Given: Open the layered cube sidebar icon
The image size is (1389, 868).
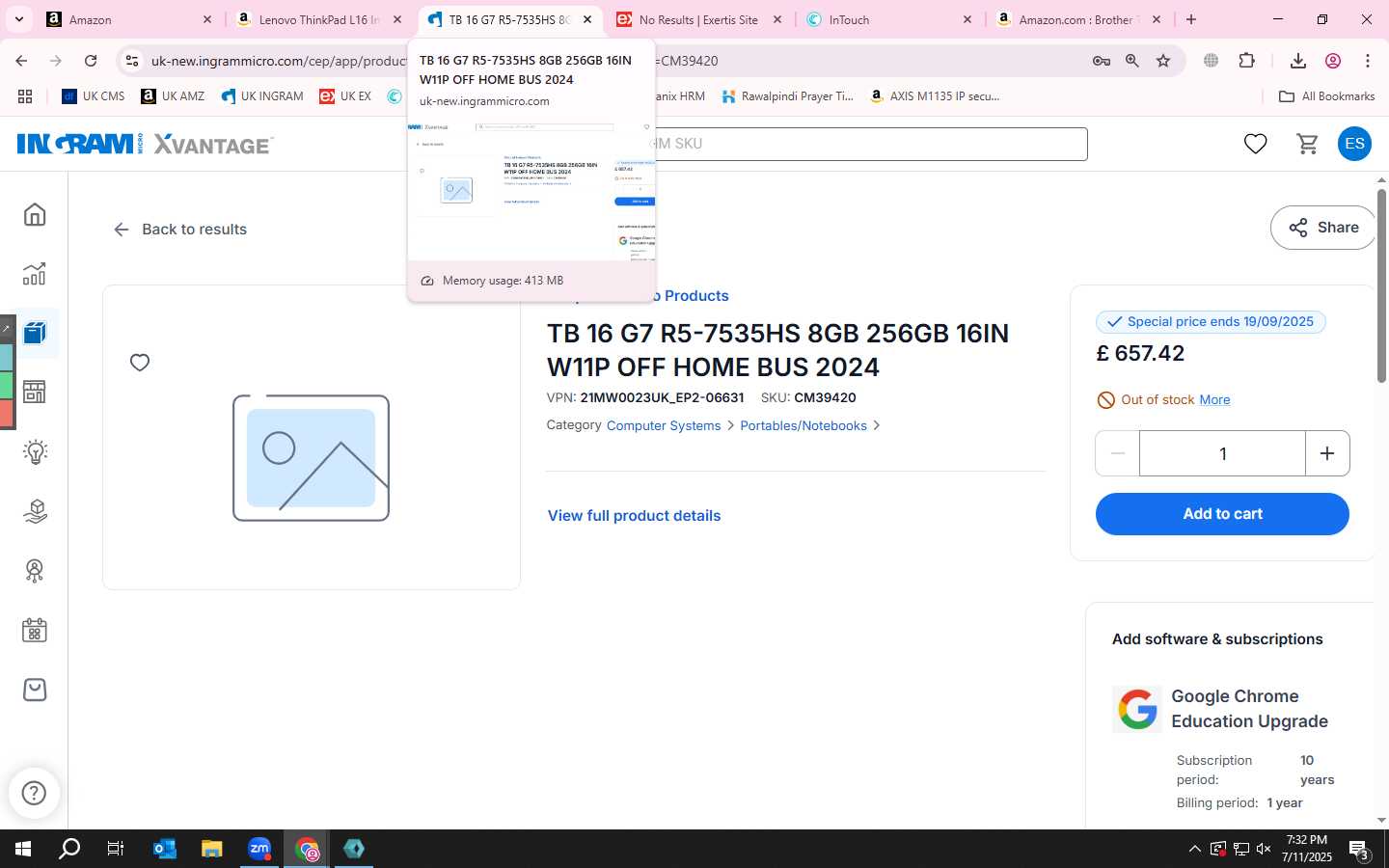Looking at the screenshot, I should [x=35, y=510].
